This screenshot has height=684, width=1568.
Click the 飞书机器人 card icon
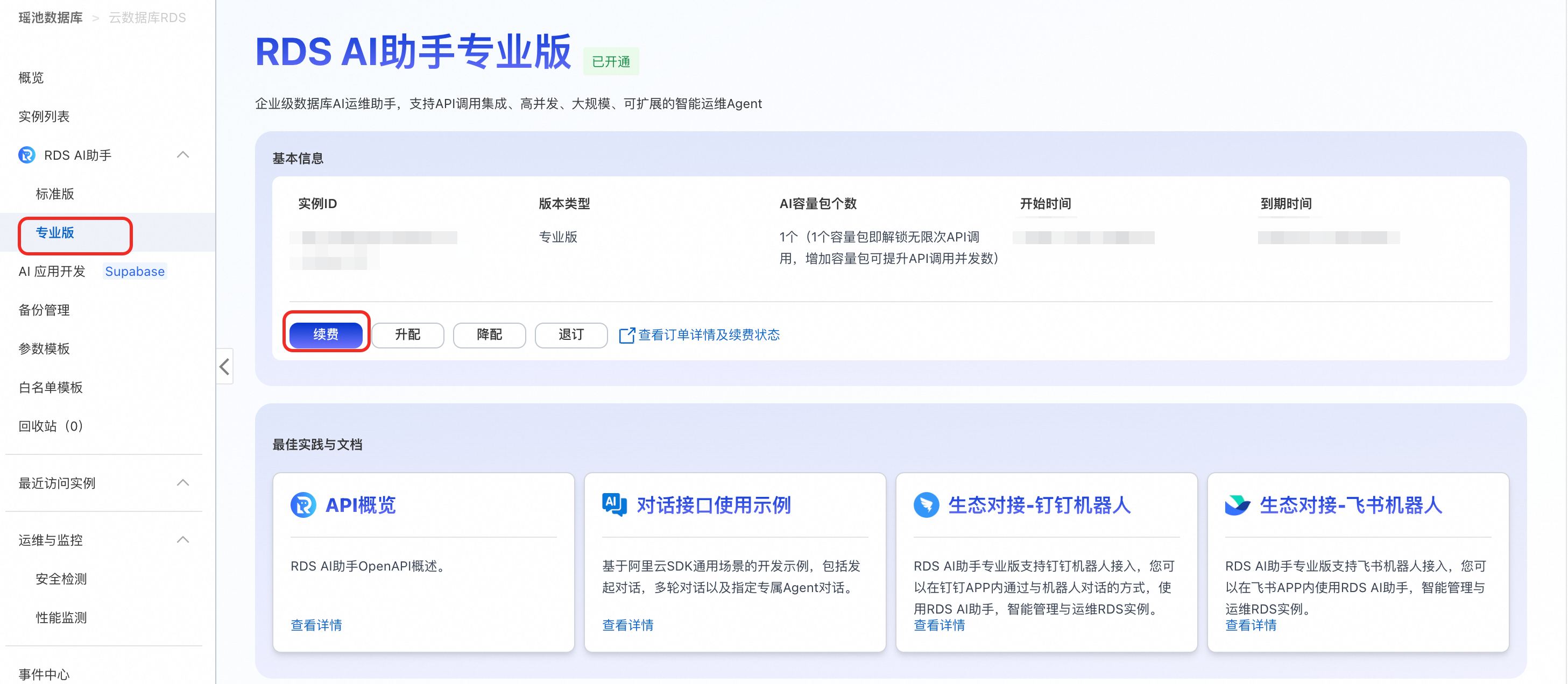click(1237, 505)
